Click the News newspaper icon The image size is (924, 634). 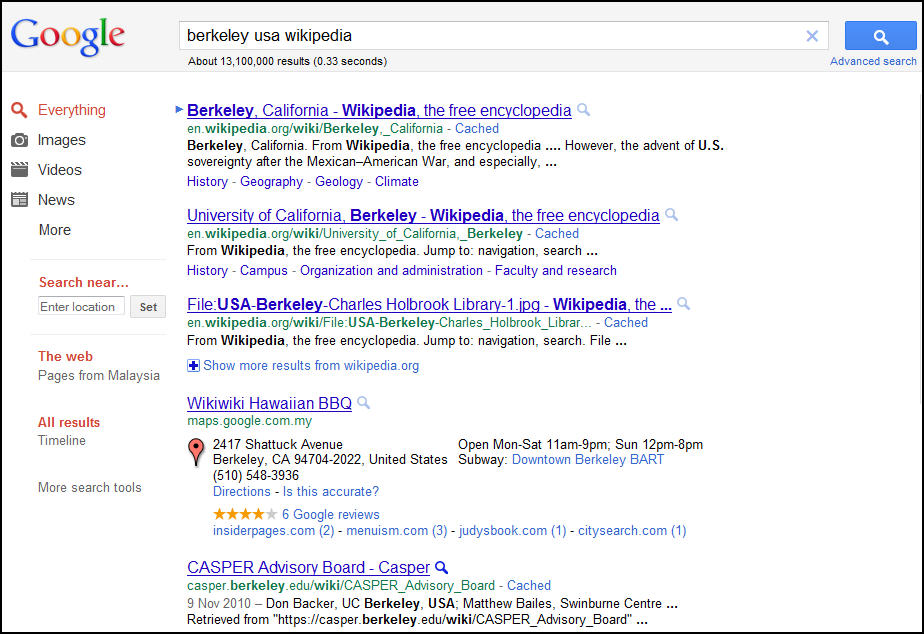pyautogui.click(x=19, y=200)
